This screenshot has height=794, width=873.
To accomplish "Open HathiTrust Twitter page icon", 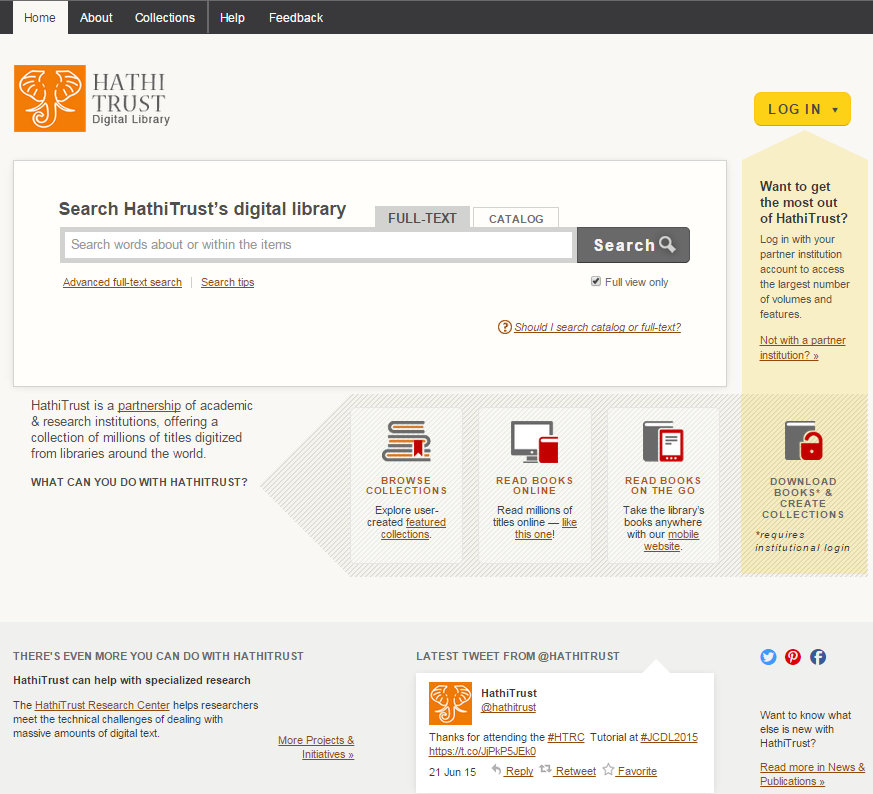I will pyautogui.click(x=768, y=657).
